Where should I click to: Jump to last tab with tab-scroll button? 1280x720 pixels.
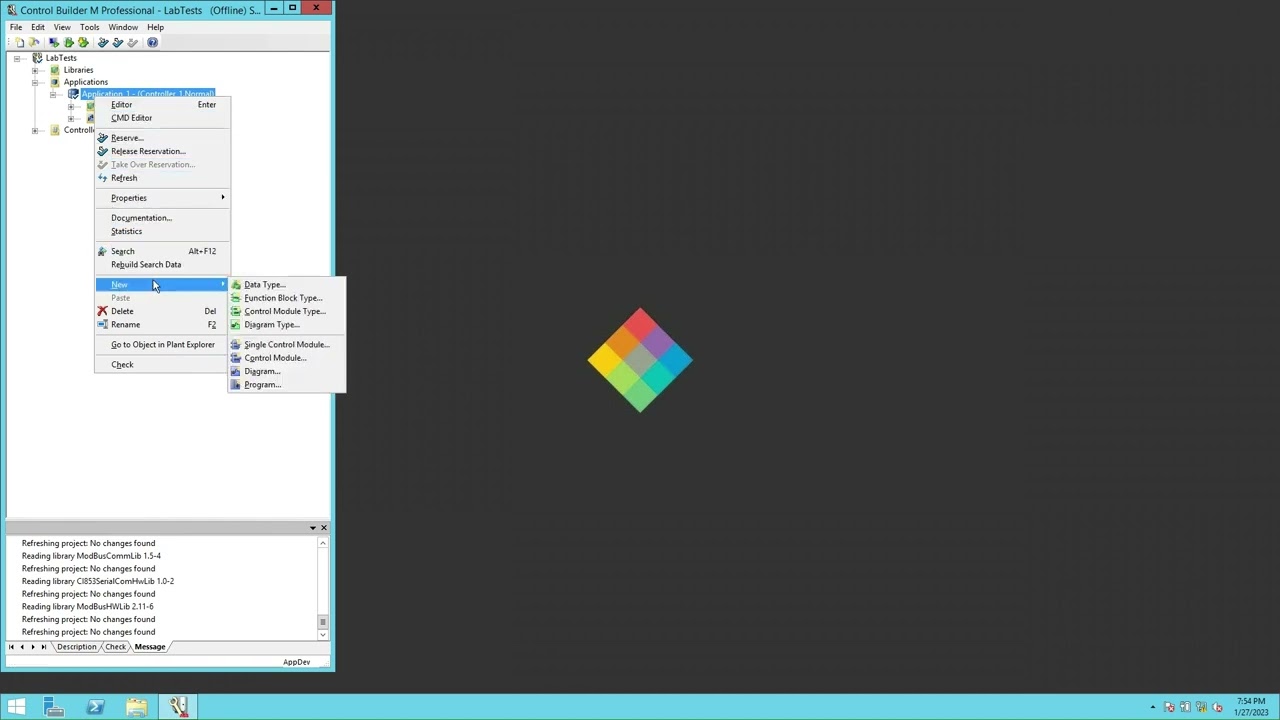coord(43,647)
